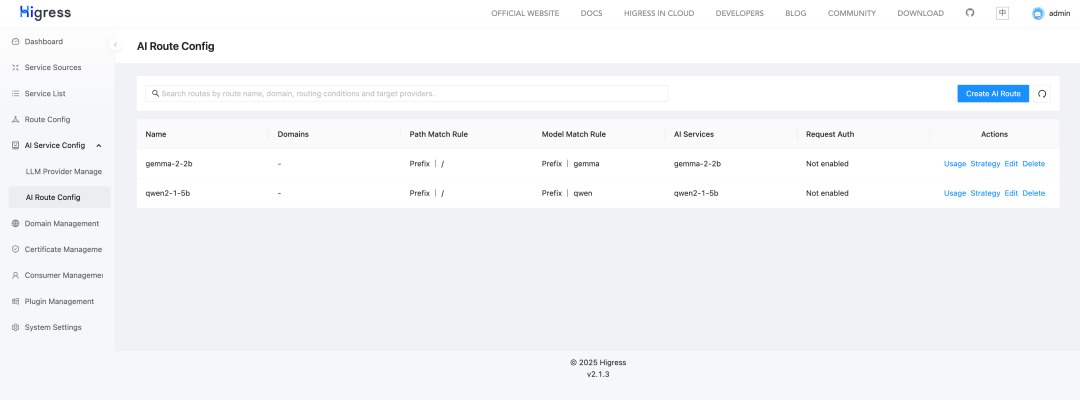This screenshot has height=400, width=1080.
Task: Click the System Settings gear icon
Action: click(16, 328)
